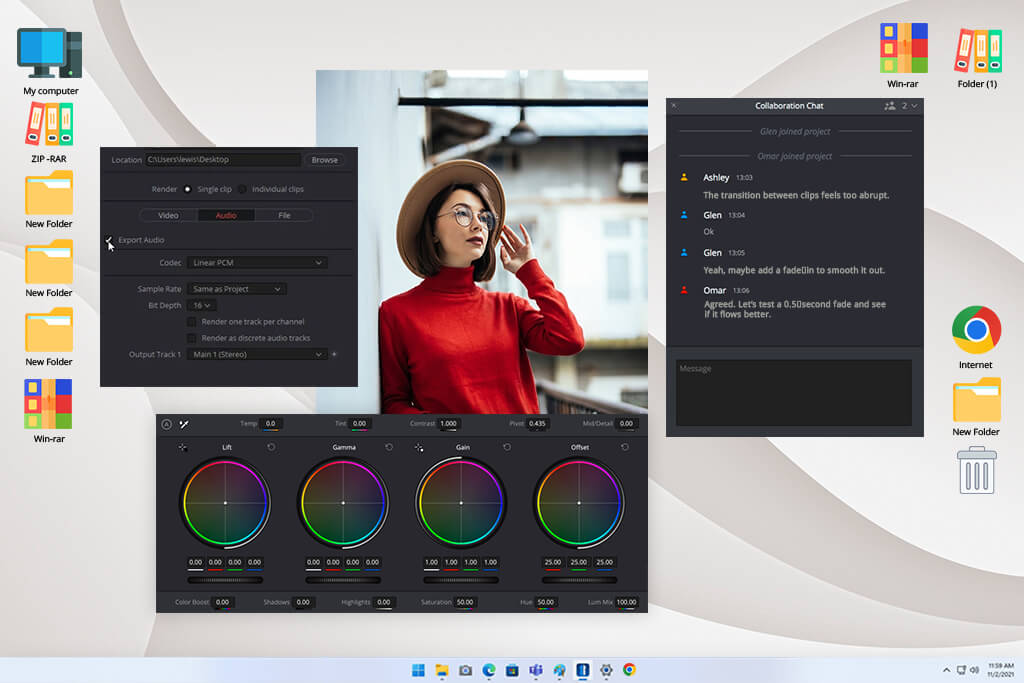Select the Individual clips render option
The height and width of the screenshot is (683, 1024).
242,189
